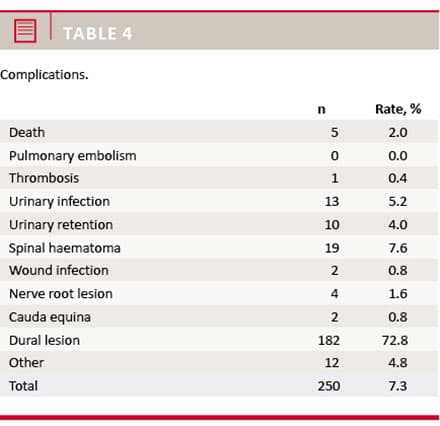Click the 72.8 rate value
The image size is (440, 426).
coord(395,340)
